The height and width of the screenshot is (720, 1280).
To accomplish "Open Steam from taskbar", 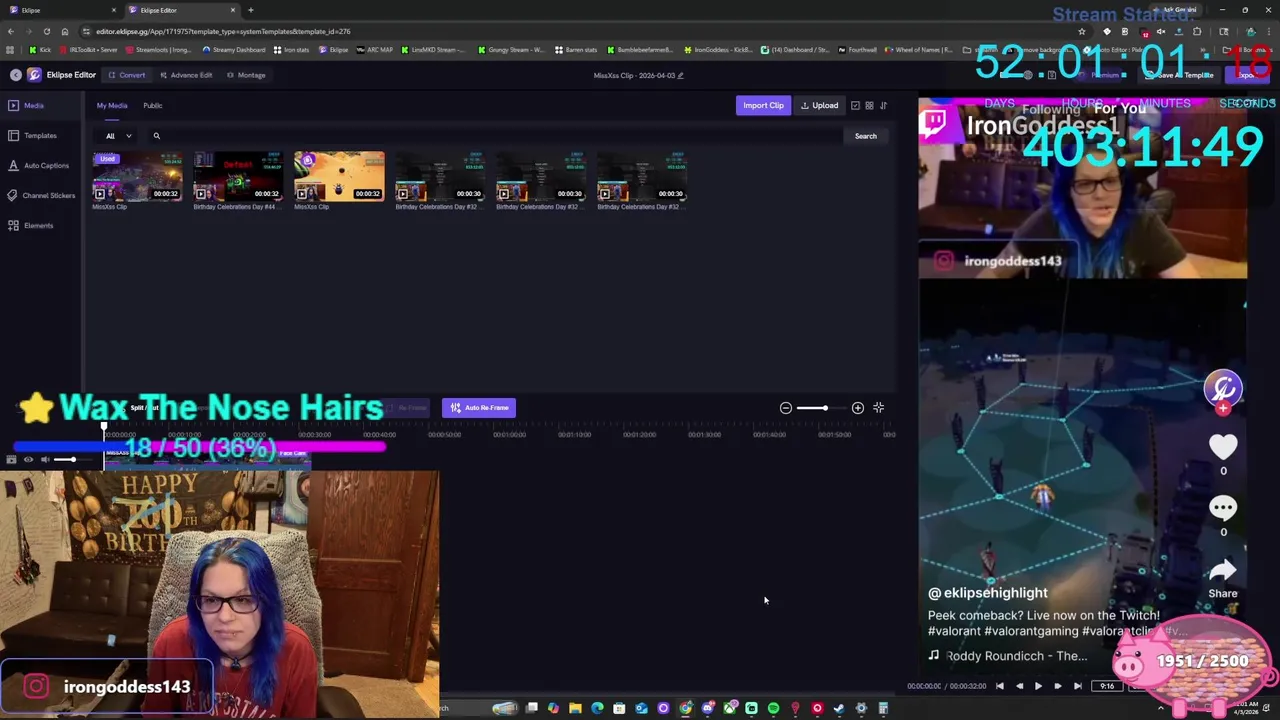I will (x=839, y=708).
